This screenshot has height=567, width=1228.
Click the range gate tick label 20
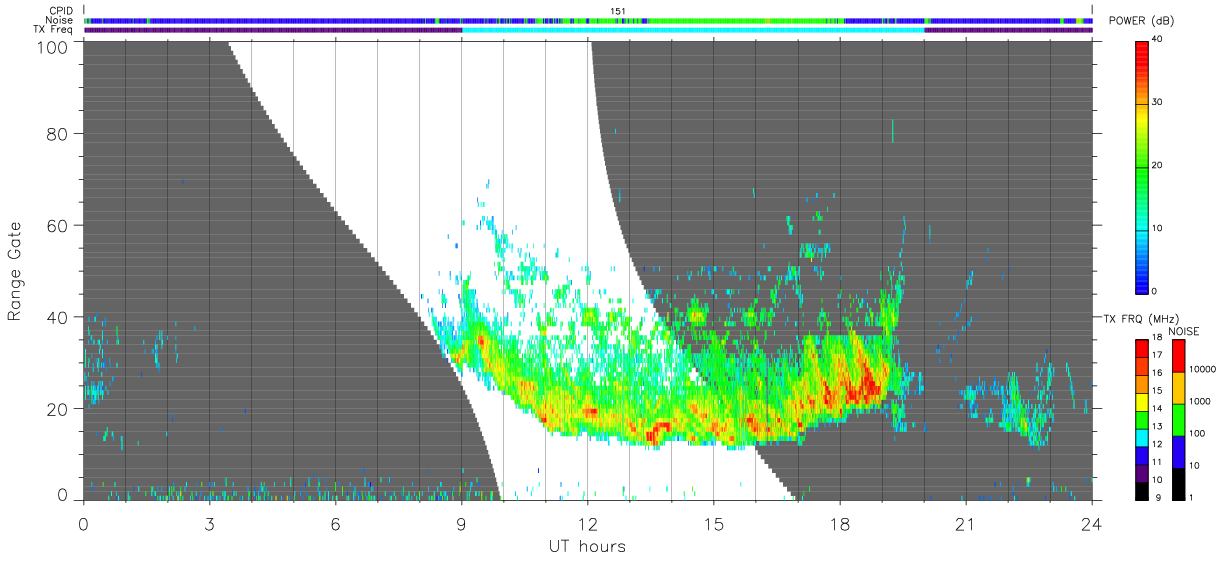click(57, 408)
